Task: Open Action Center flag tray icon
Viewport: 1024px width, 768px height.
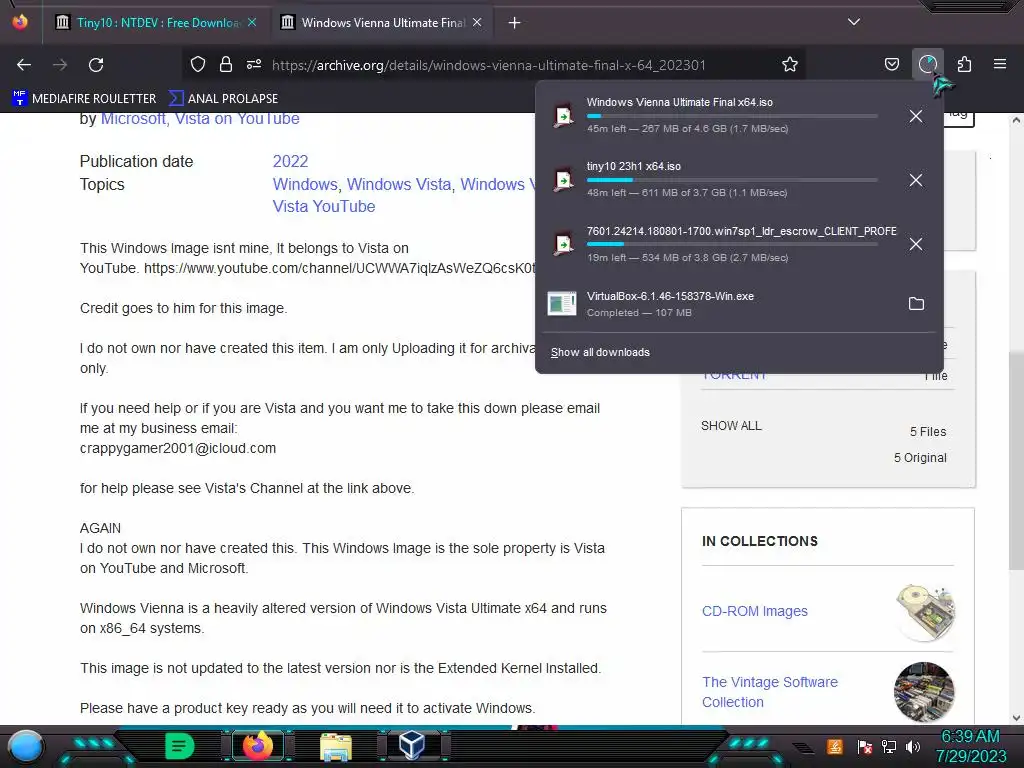Action: point(865,746)
